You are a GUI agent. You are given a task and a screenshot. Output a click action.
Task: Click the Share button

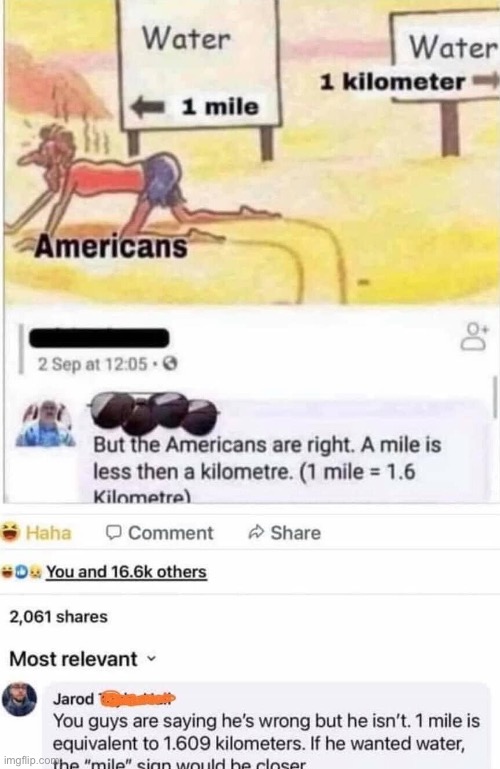285,533
